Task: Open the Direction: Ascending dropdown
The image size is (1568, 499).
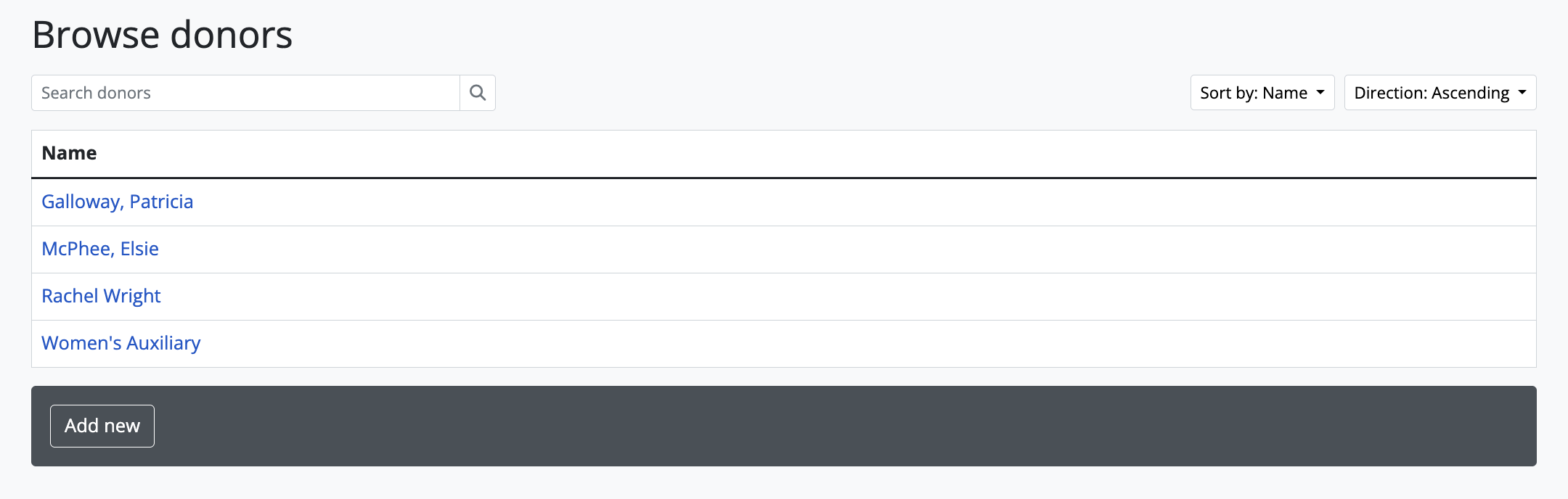Action: [x=1440, y=93]
